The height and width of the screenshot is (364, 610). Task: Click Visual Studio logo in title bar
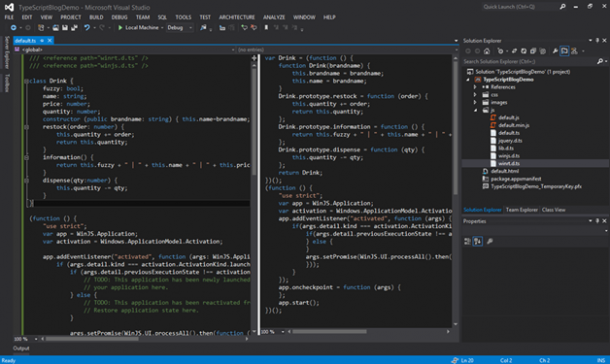pyautogui.click(x=9, y=7)
